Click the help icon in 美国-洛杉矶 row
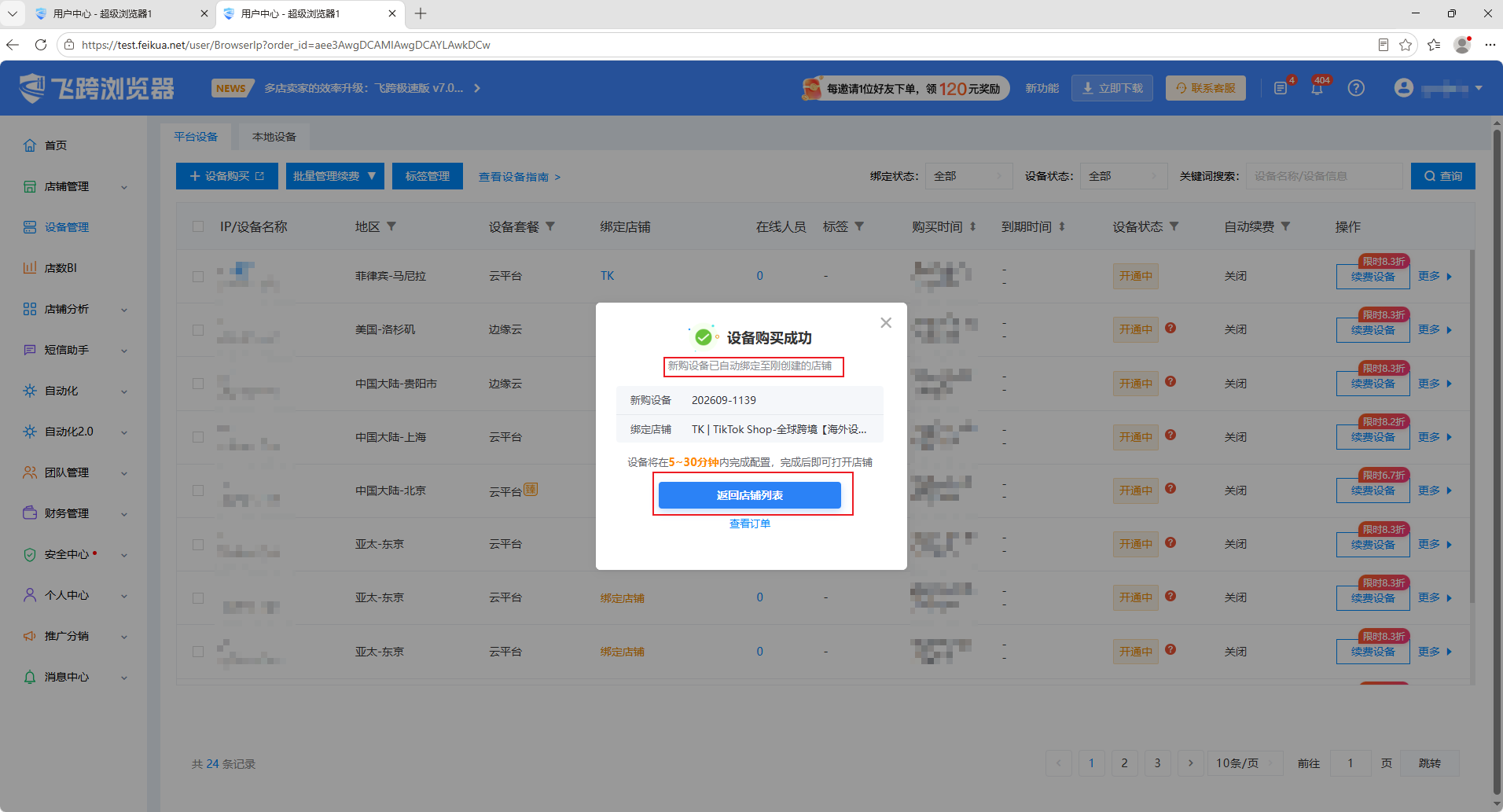This screenshot has width=1503, height=812. (1170, 328)
